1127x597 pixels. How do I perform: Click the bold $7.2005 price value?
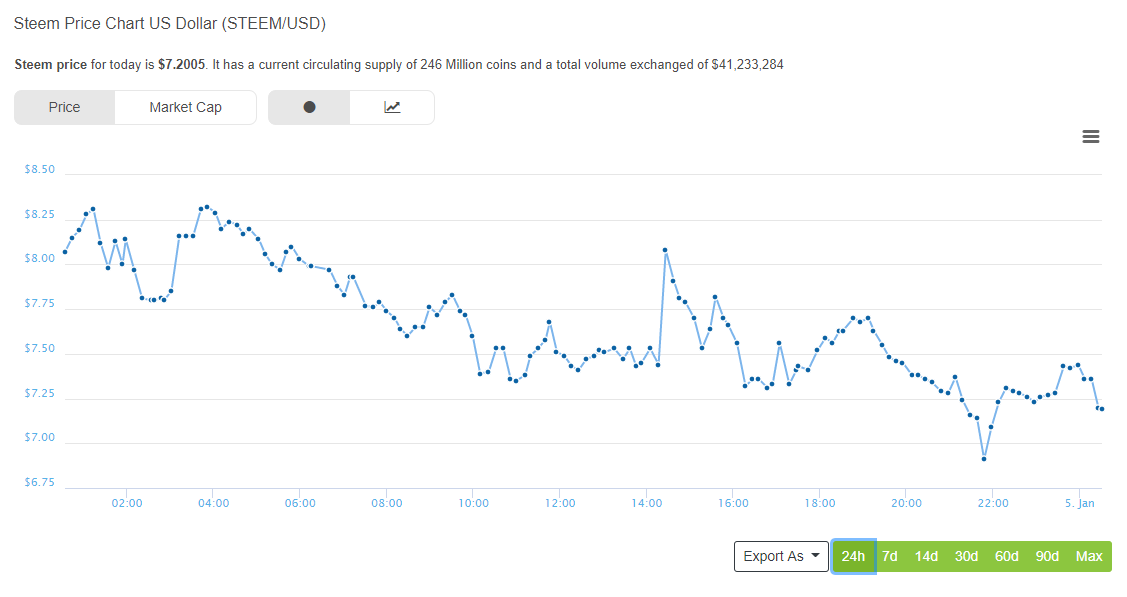(181, 65)
